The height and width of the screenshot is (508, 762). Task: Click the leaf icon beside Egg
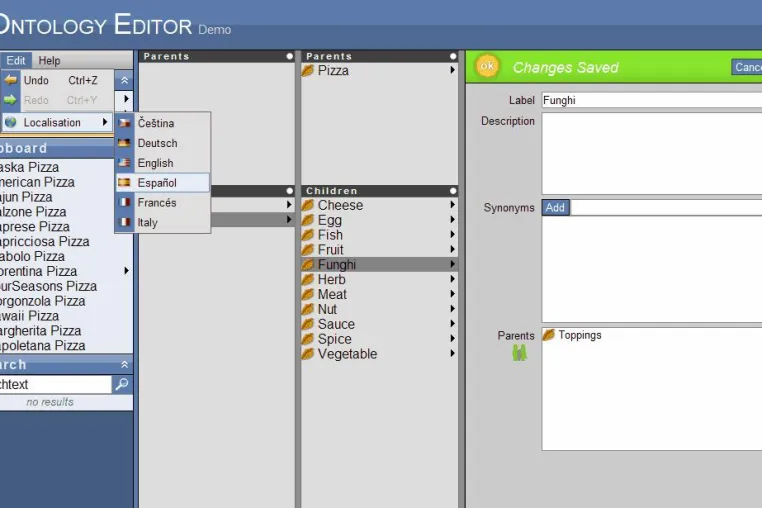tap(308, 220)
